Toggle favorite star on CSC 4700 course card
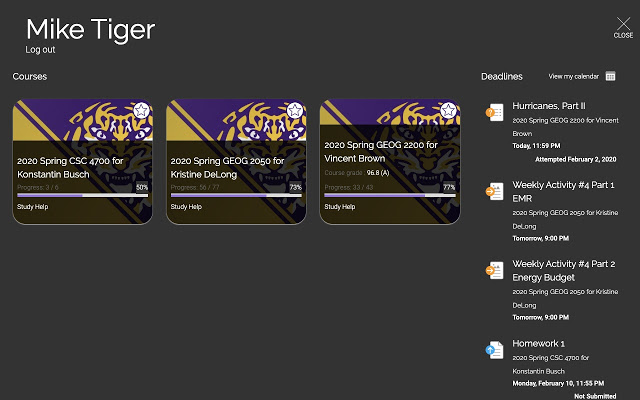Image resolution: width=640 pixels, height=400 pixels. click(x=141, y=110)
